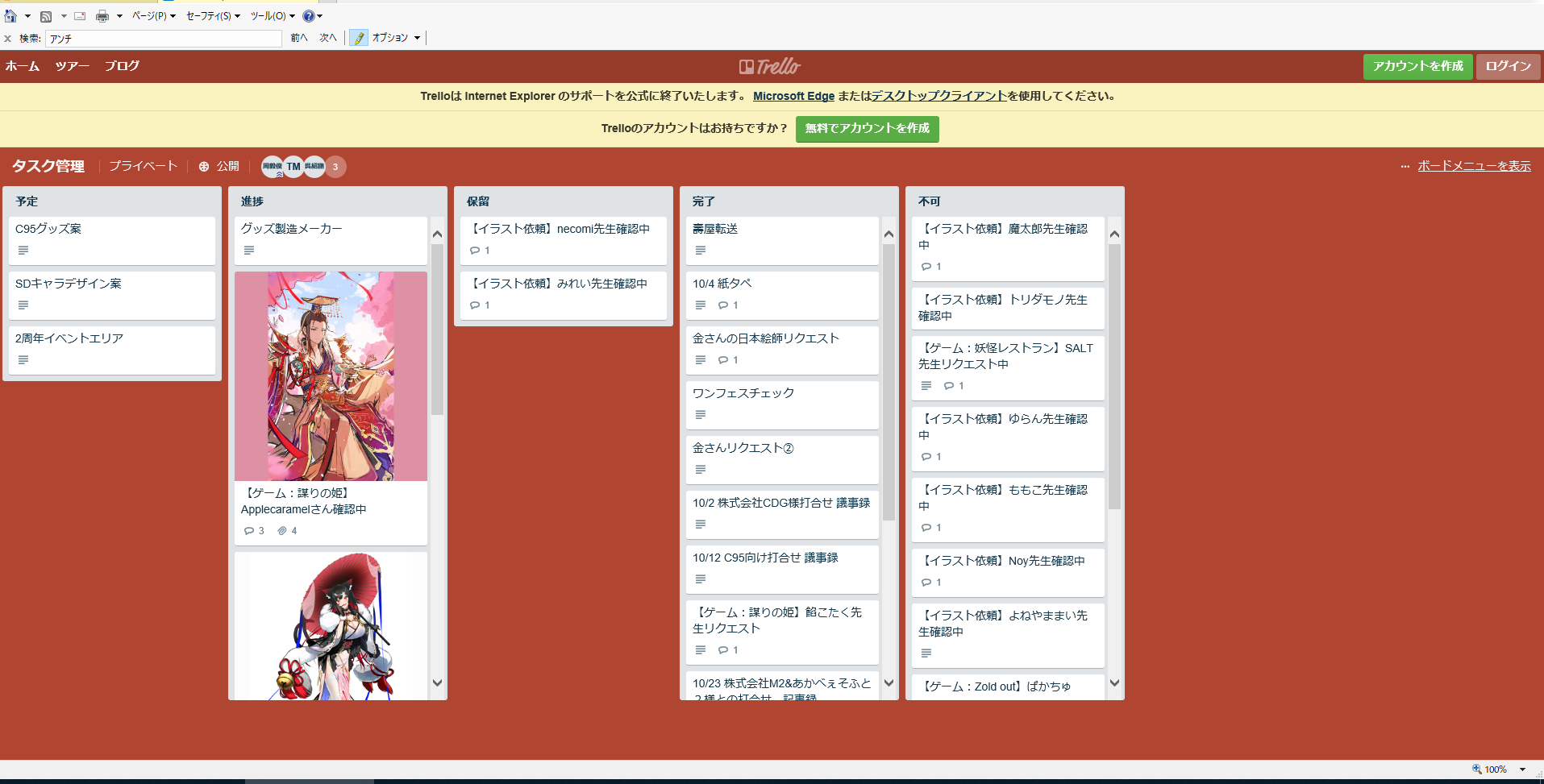The width and height of the screenshot is (1544, 784).
Task: Open the トリダモノ先生確認中 card
Action: pos(1008,308)
